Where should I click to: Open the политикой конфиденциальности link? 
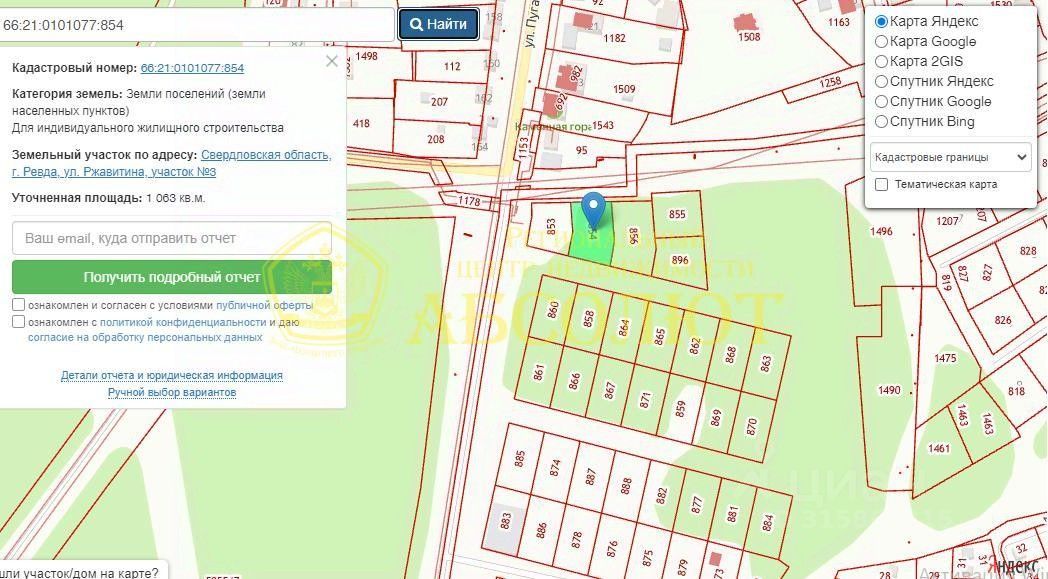point(183,322)
